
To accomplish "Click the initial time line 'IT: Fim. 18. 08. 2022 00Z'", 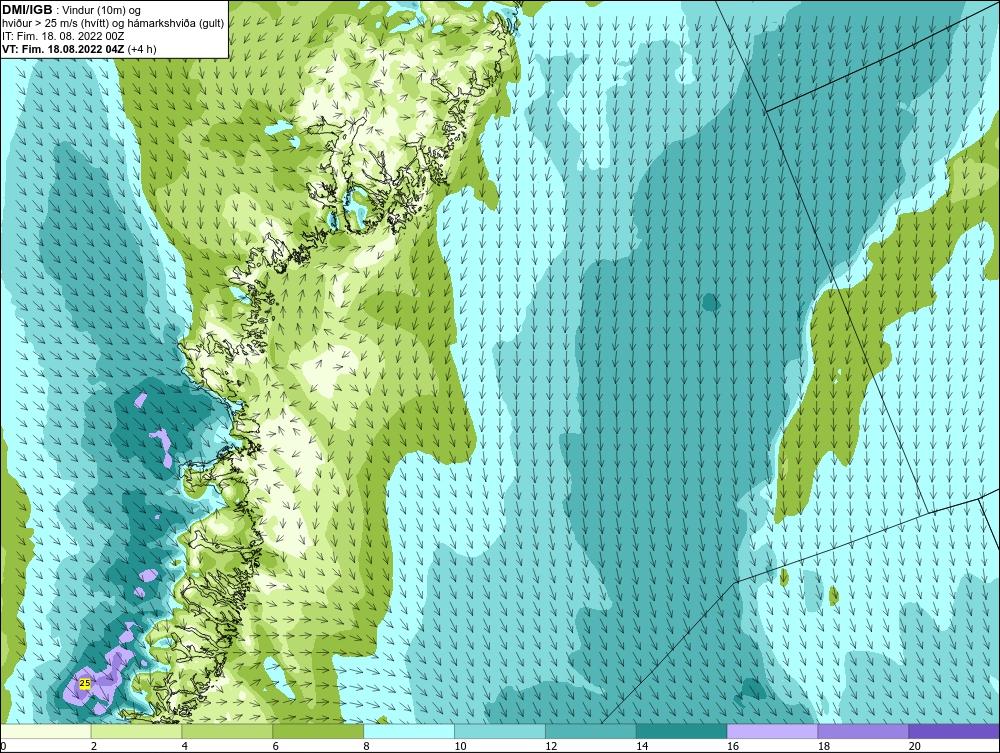I will pos(63,36).
